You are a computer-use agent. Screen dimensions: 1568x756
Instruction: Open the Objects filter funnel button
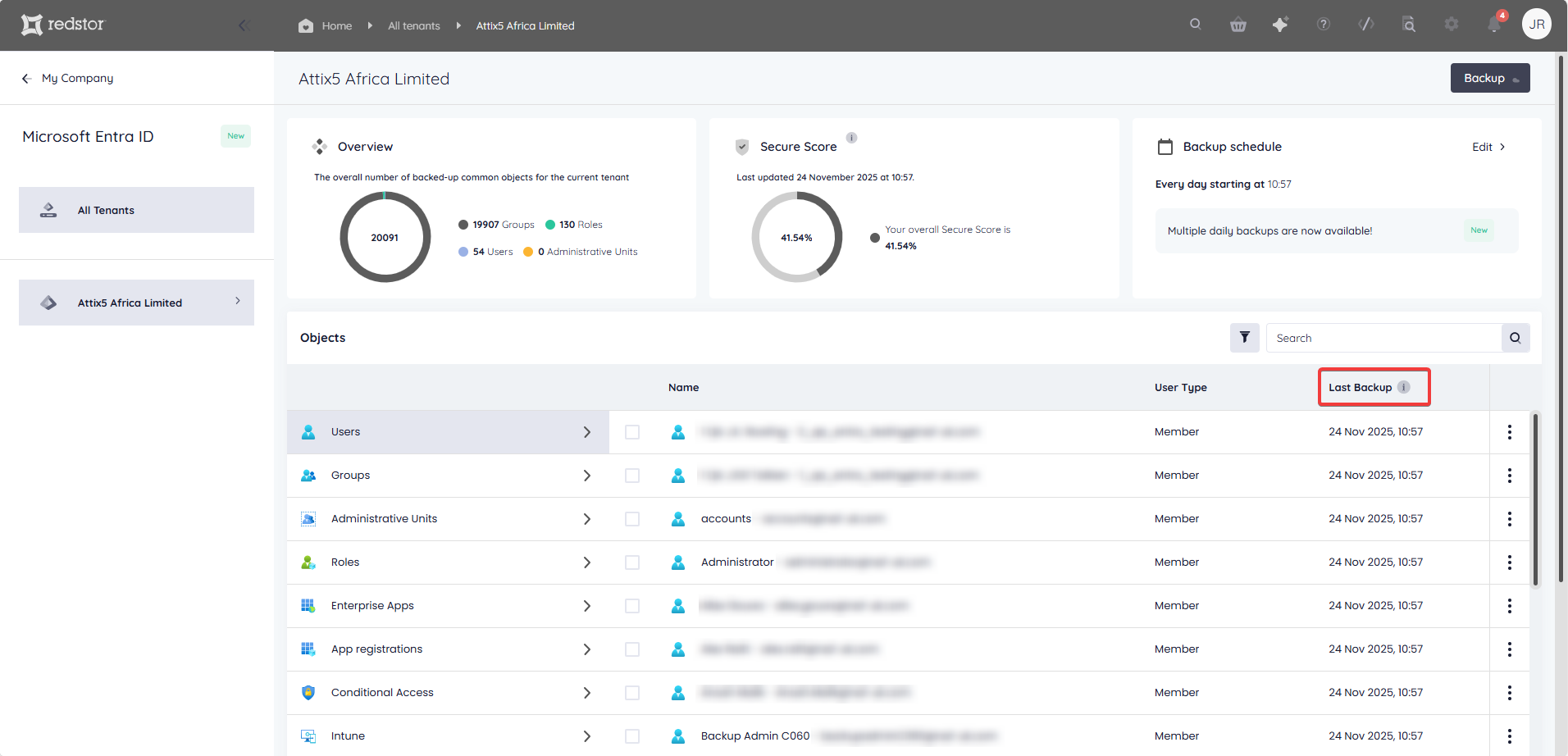[1245, 338]
